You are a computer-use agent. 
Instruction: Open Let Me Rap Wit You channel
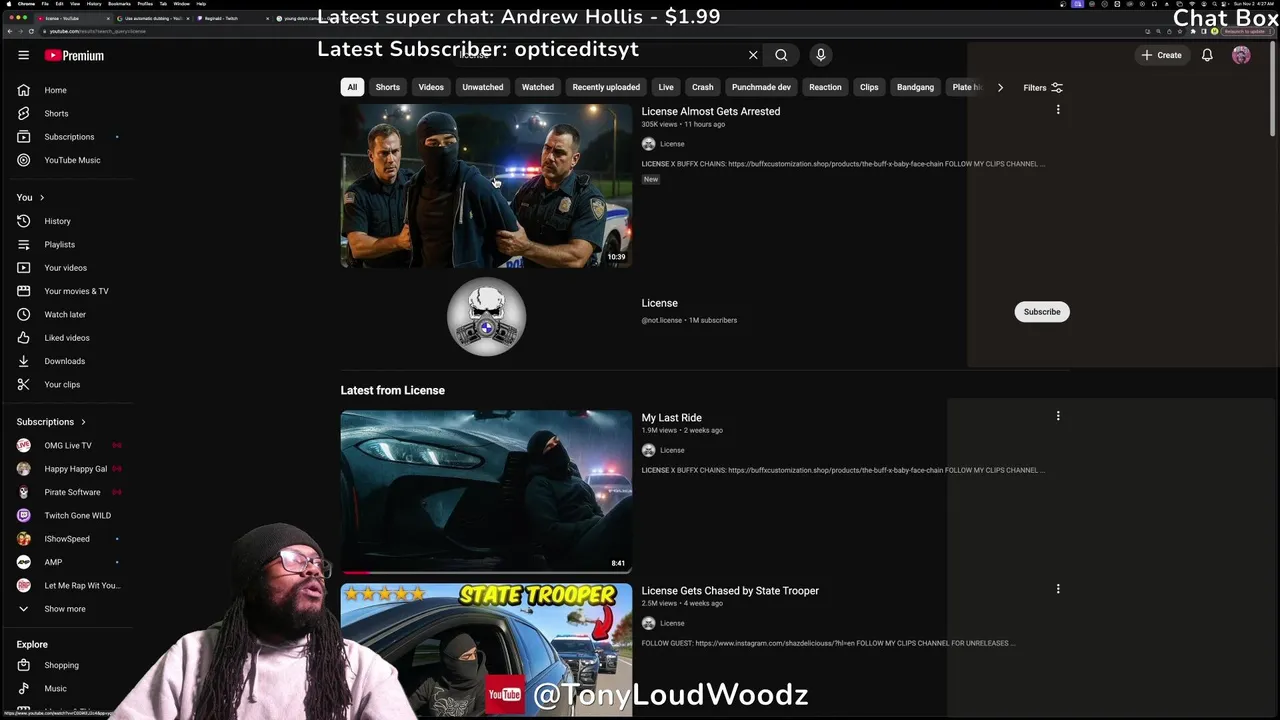[66, 585]
